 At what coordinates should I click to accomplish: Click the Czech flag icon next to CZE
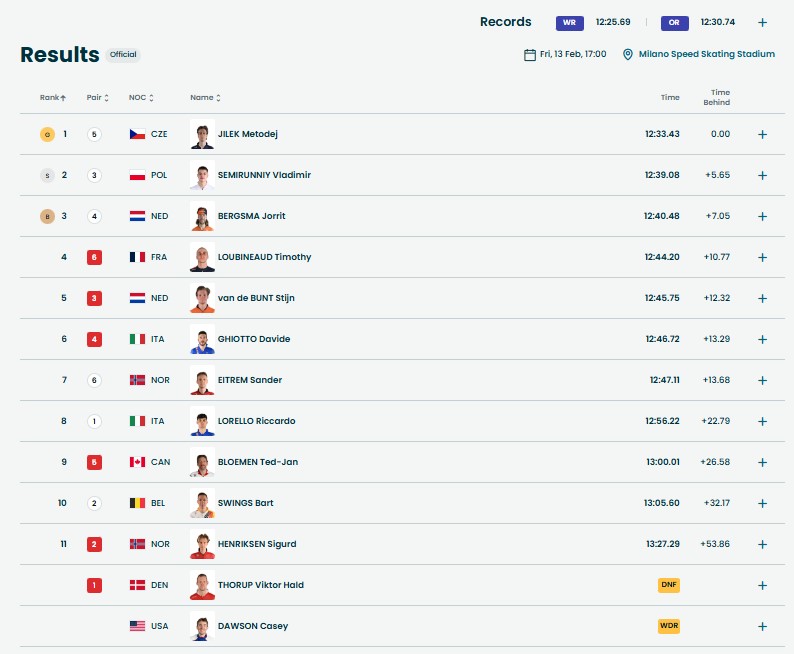(x=137, y=134)
